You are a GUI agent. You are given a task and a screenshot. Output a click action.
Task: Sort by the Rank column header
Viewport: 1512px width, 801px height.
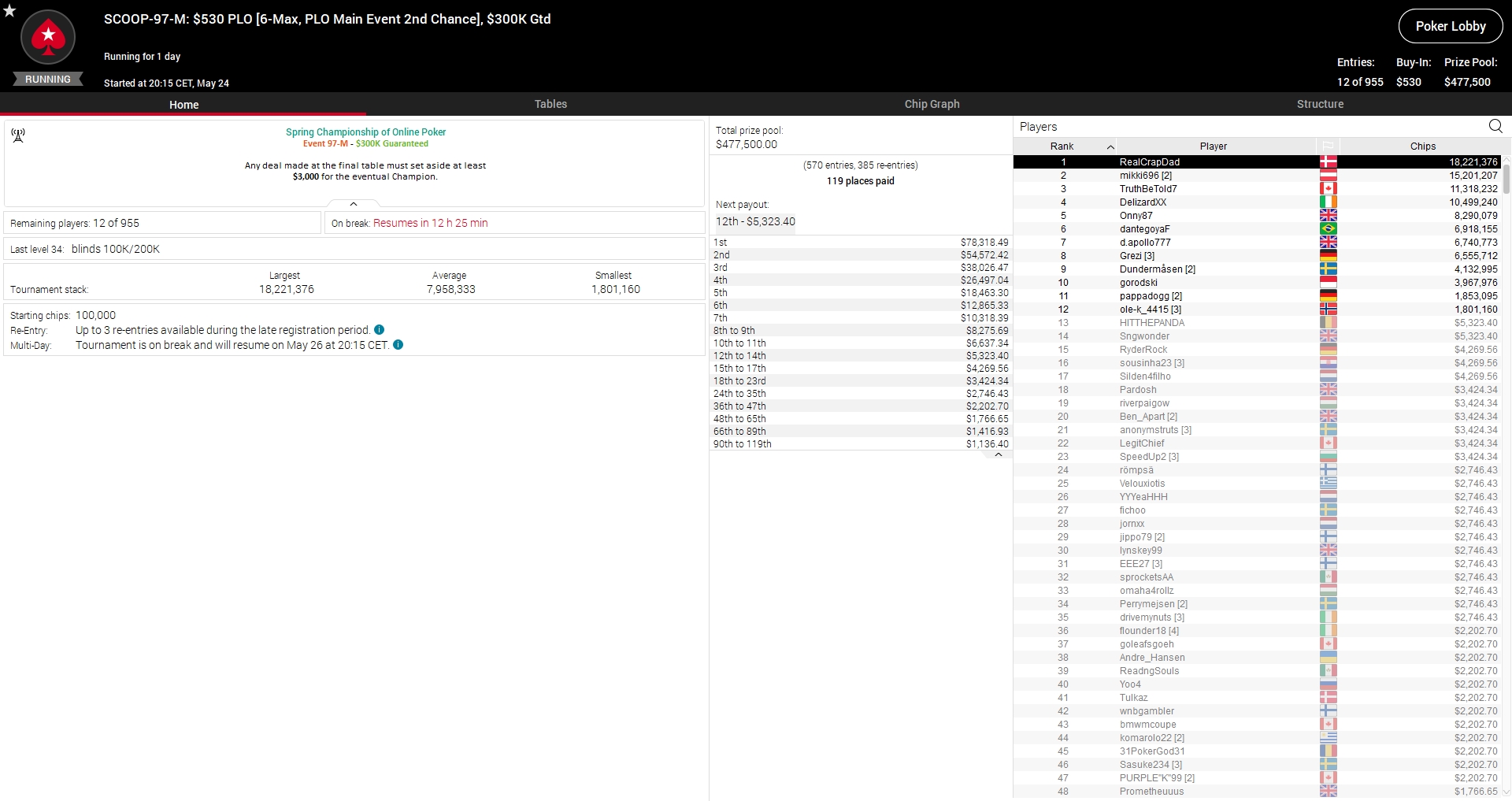click(1062, 146)
